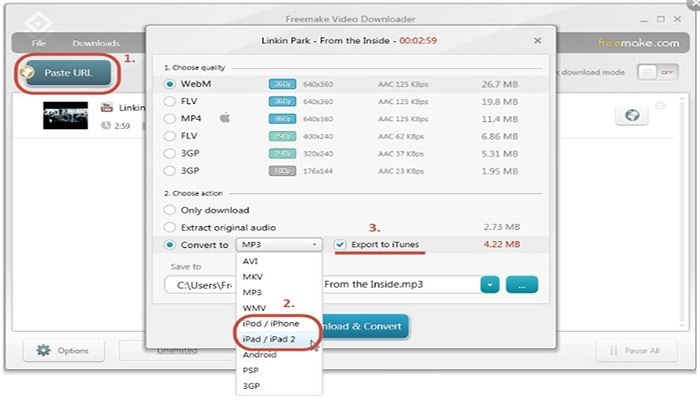
Task: Pick PSP from the format list
Action: click(279, 370)
